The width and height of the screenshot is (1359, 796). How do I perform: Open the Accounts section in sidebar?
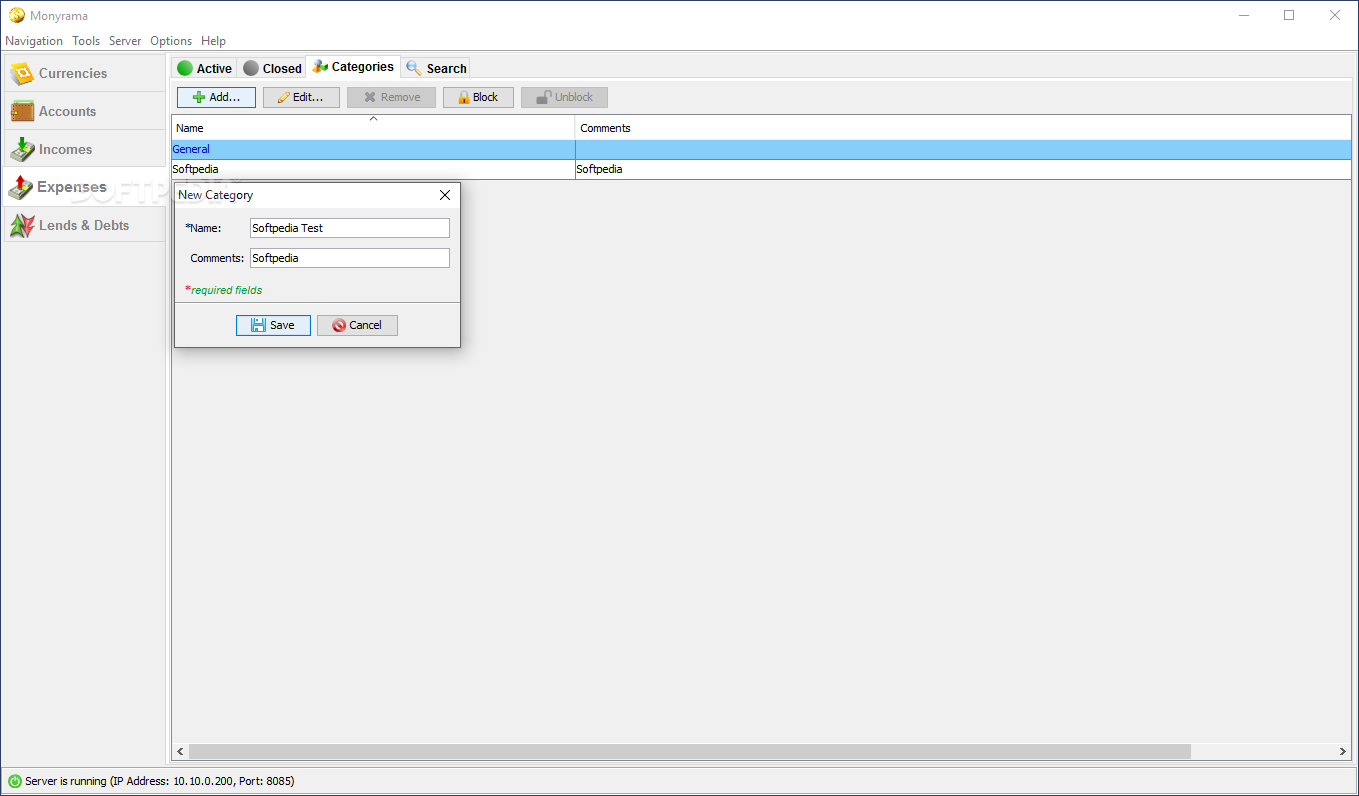(84, 111)
